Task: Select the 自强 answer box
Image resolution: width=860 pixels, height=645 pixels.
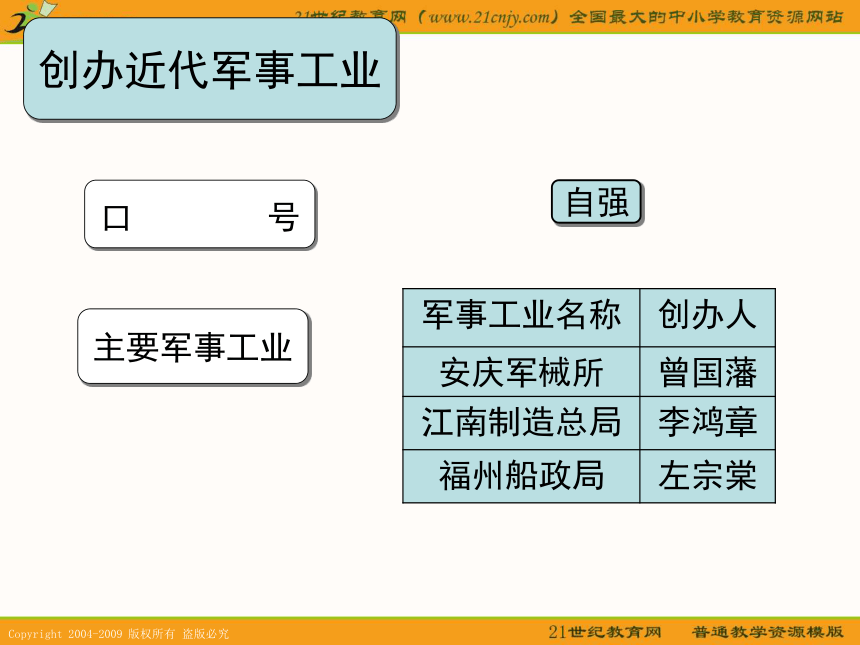Action: (x=596, y=202)
